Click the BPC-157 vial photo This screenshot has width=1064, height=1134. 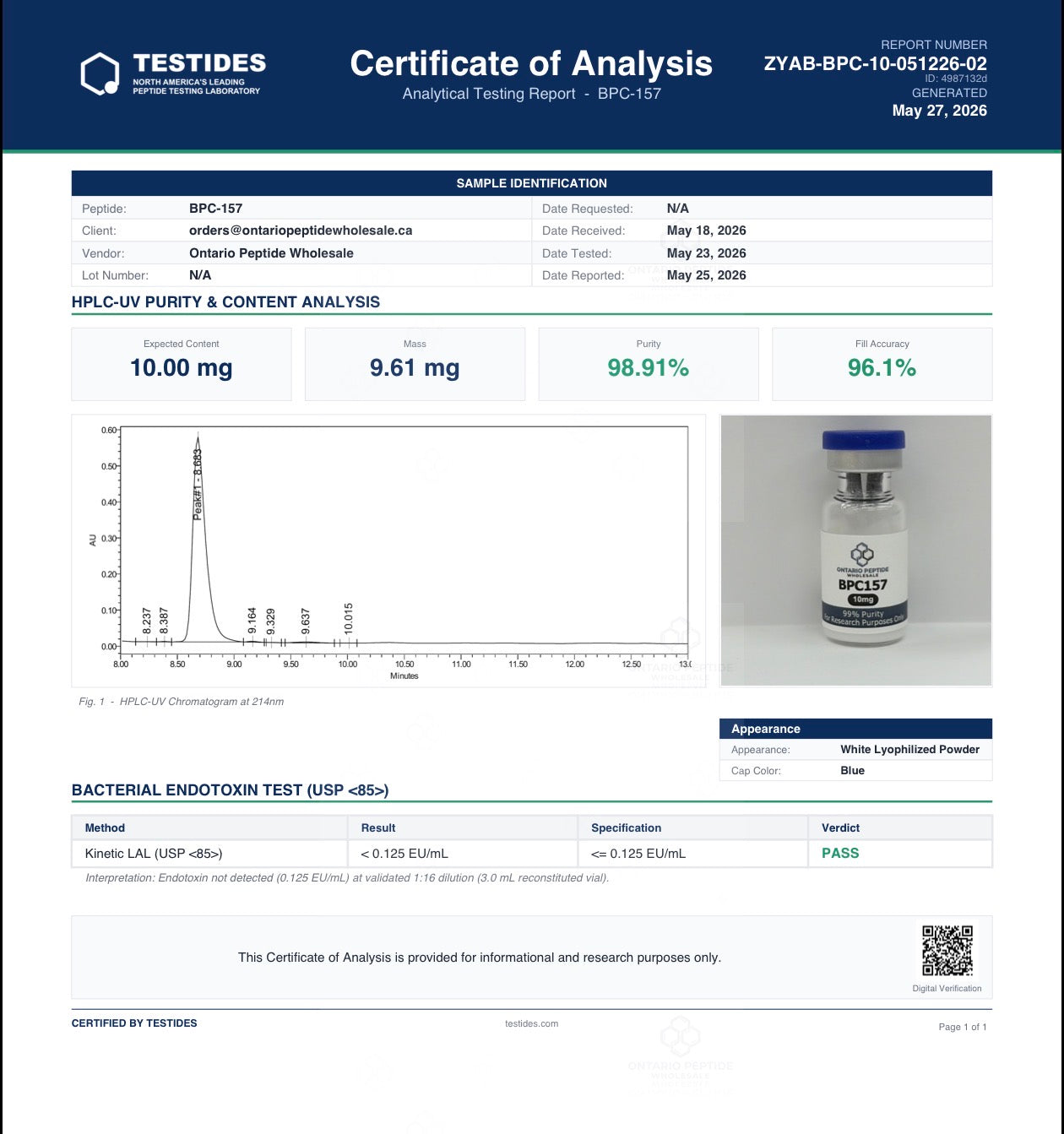point(856,551)
